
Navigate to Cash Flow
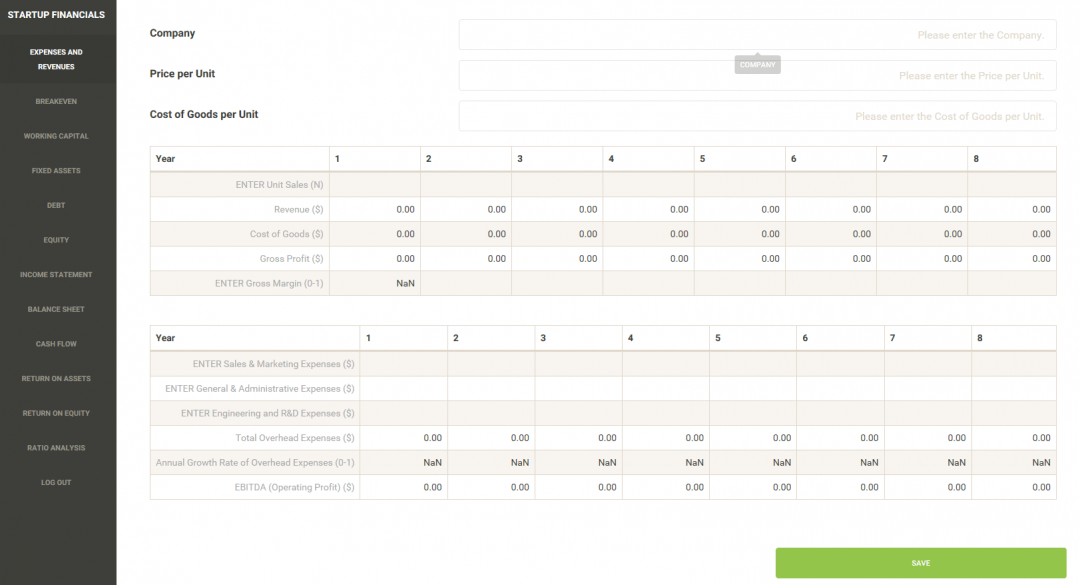[x=56, y=343]
